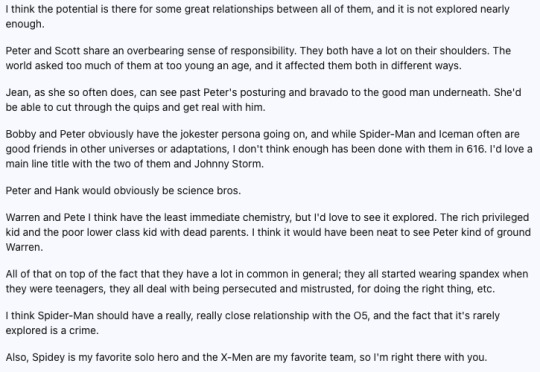Click the word "O5" in the Spider-Man paragraph
The height and width of the screenshot is (372, 540).
[x=356, y=316]
